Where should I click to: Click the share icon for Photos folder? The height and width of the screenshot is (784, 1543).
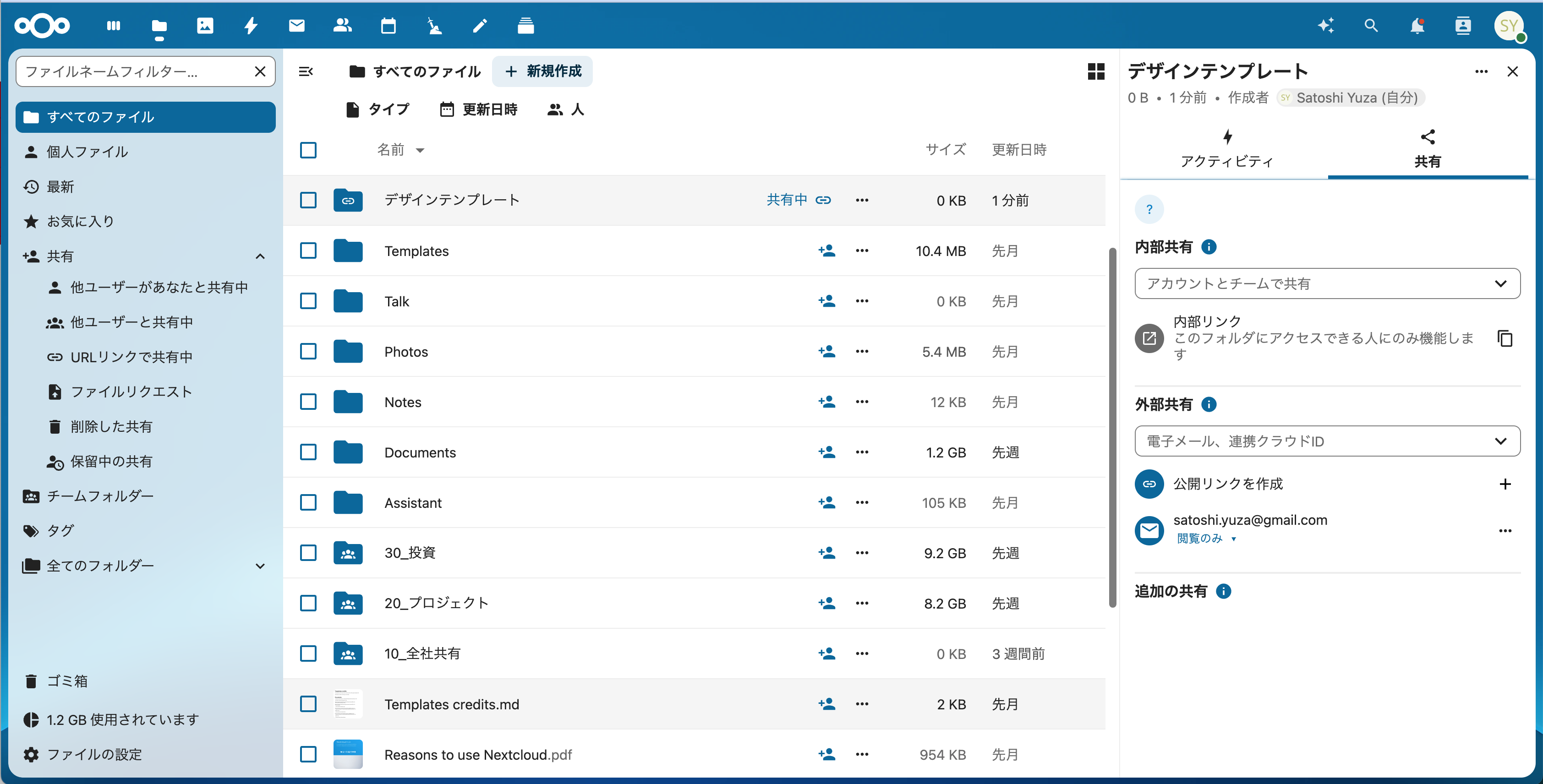pos(826,352)
